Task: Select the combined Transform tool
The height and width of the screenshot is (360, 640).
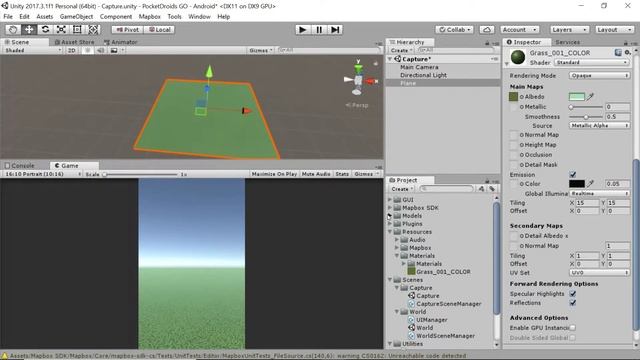Action: click(x=93, y=30)
